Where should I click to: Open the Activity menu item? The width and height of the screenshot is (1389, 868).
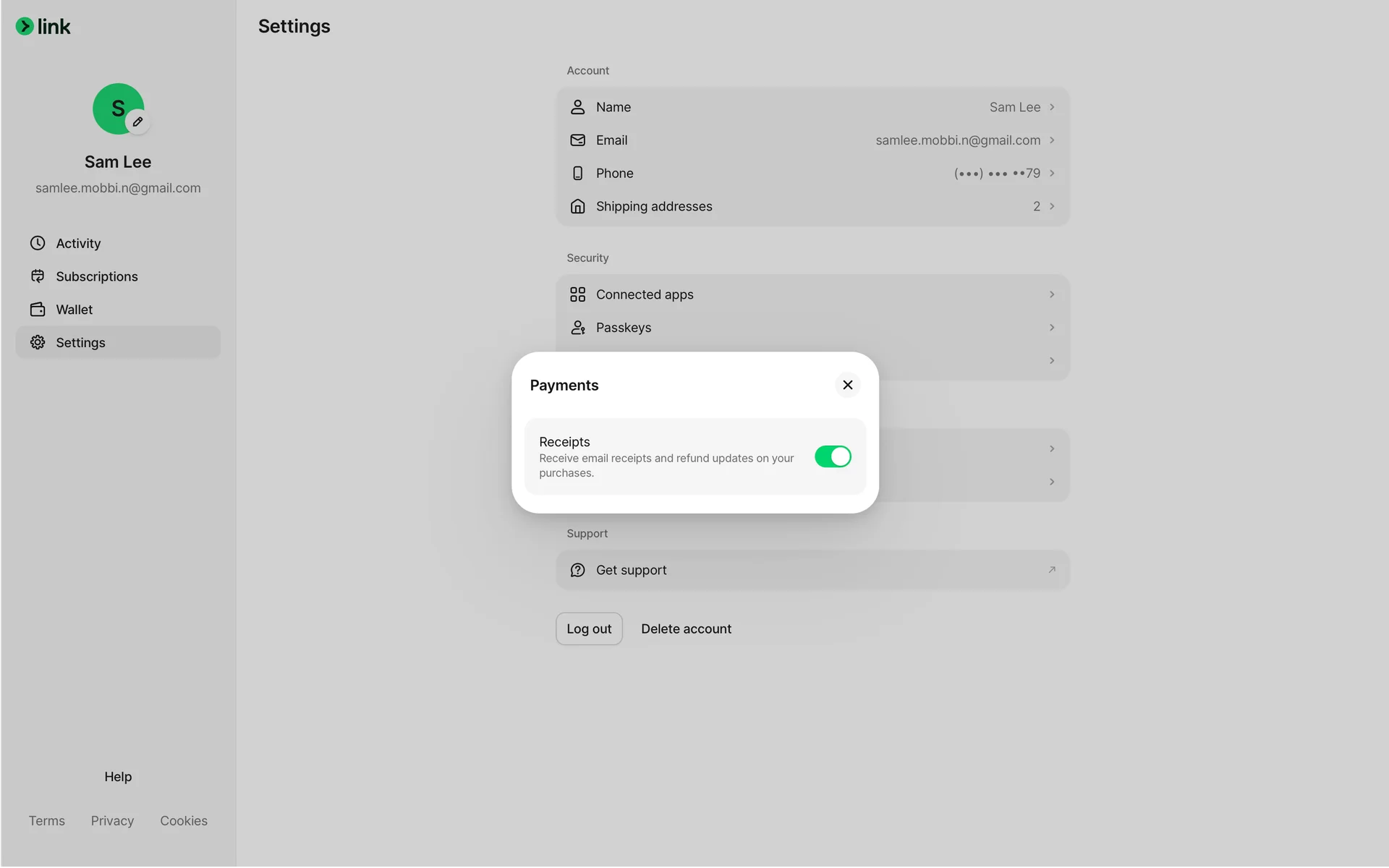coord(78,244)
